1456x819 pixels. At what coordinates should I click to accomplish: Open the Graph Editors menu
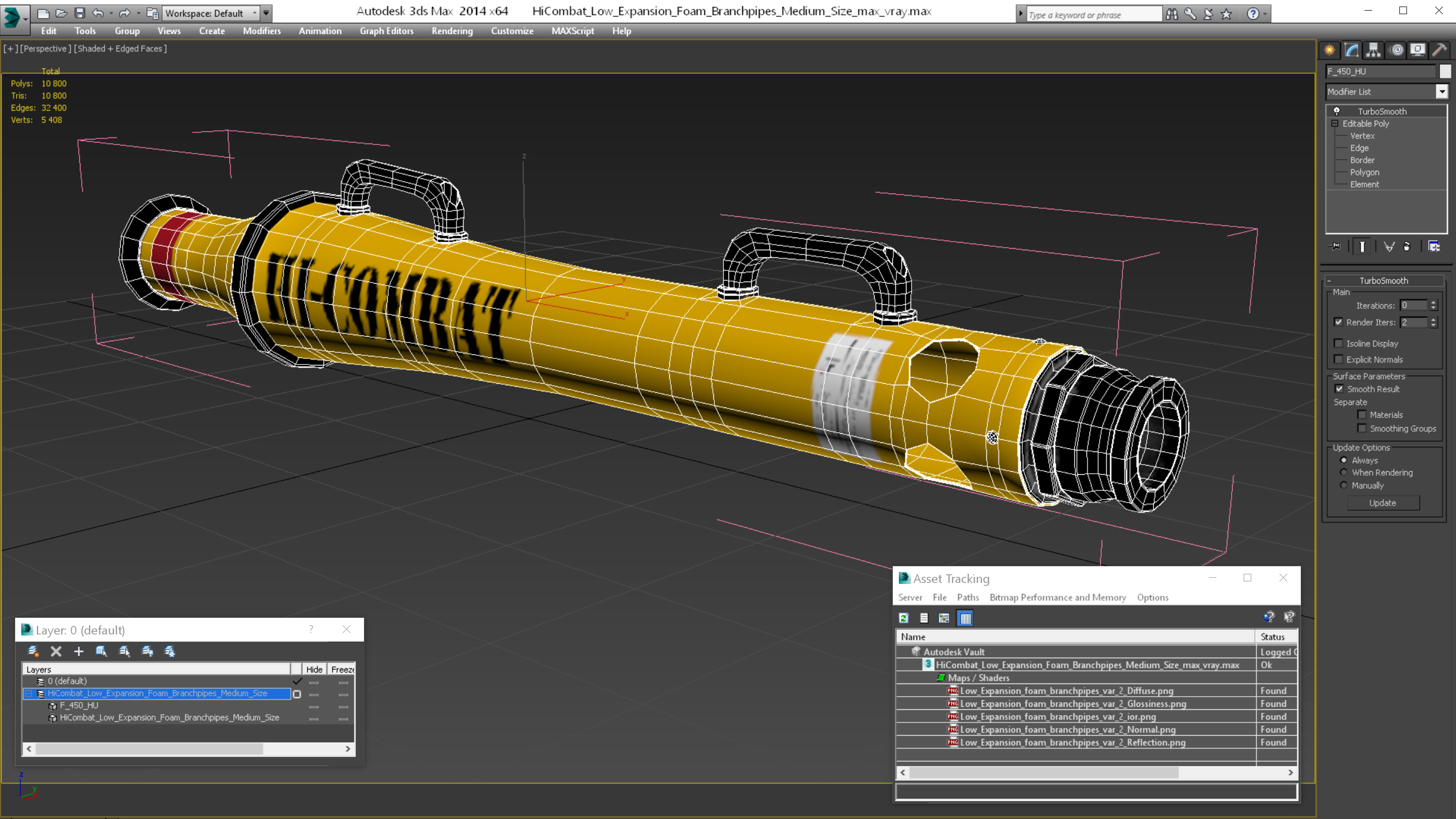(x=387, y=31)
